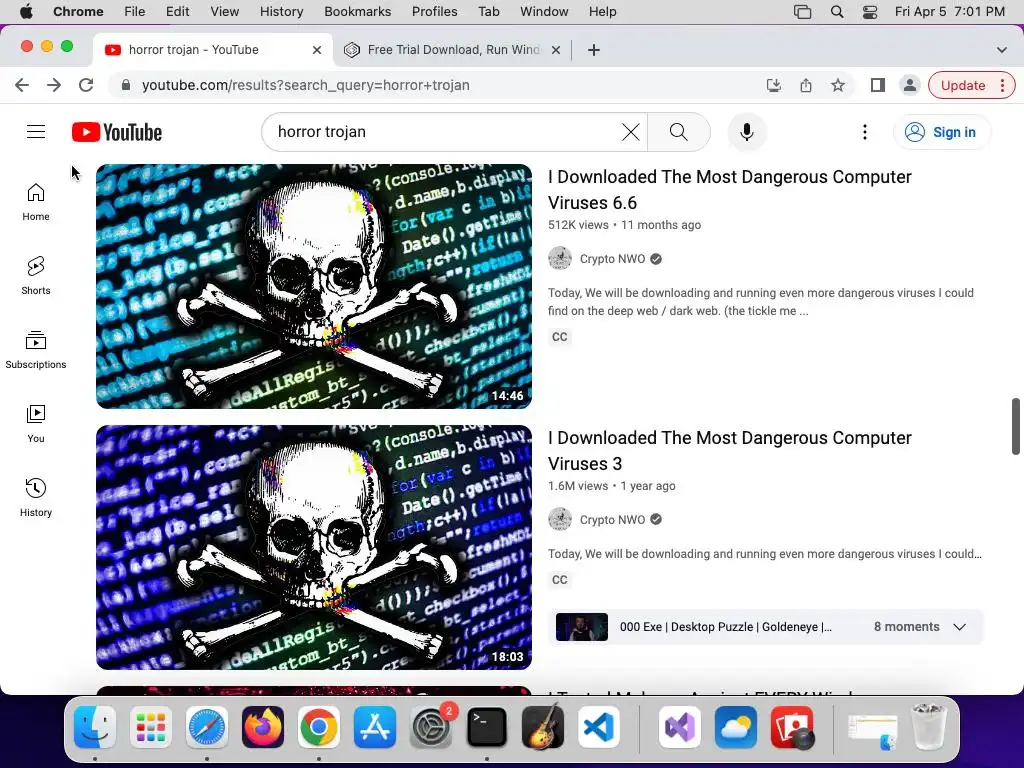Click the Crypto NWO avatar on the 6.6 video
Viewport: 1024px width, 768px height.
[x=560, y=259]
